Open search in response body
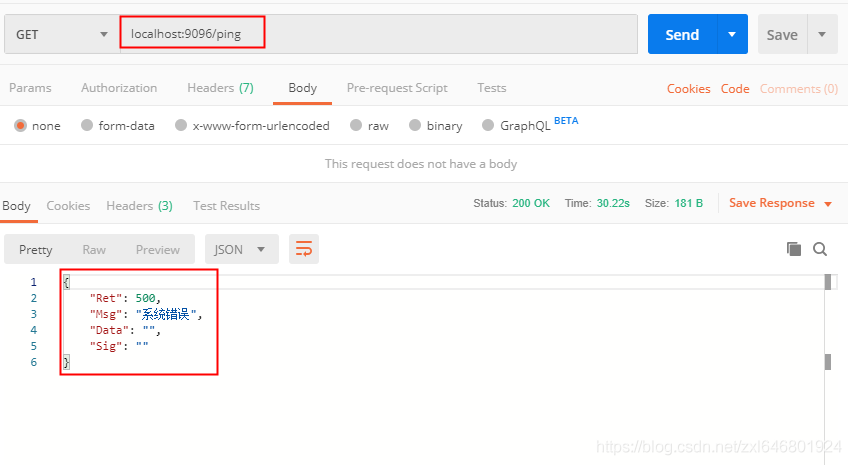Screen dimensions: 851x465 (820, 249)
